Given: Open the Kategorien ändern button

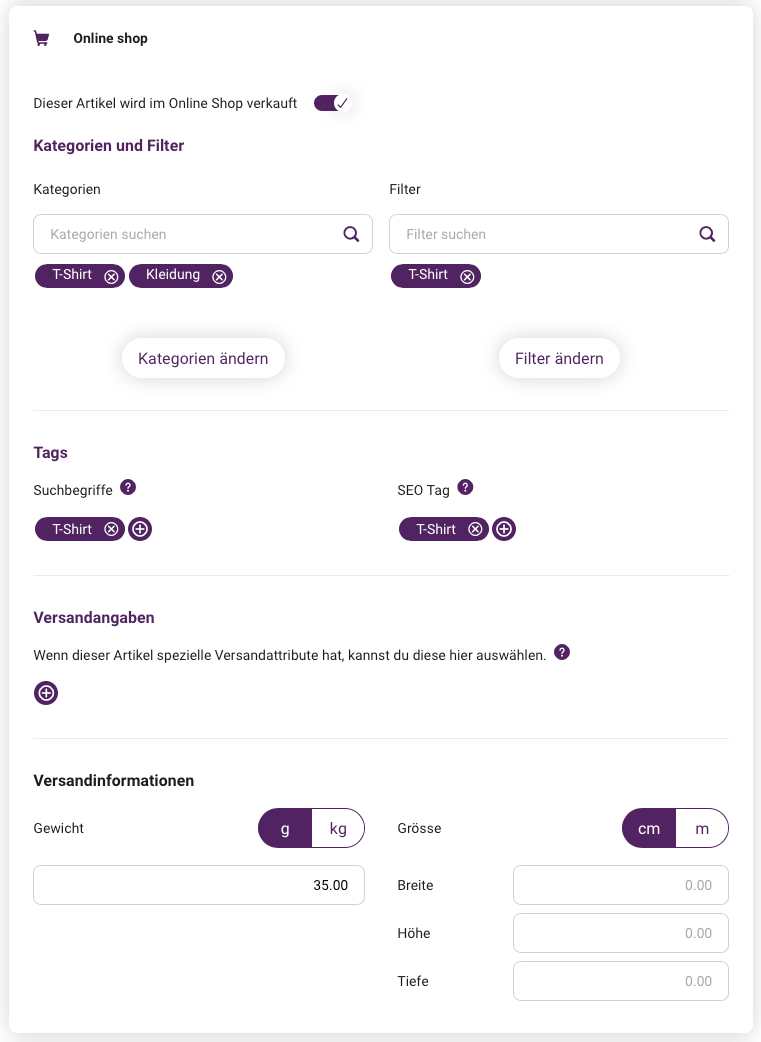Looking at the screenshot, I should (203, 358).
